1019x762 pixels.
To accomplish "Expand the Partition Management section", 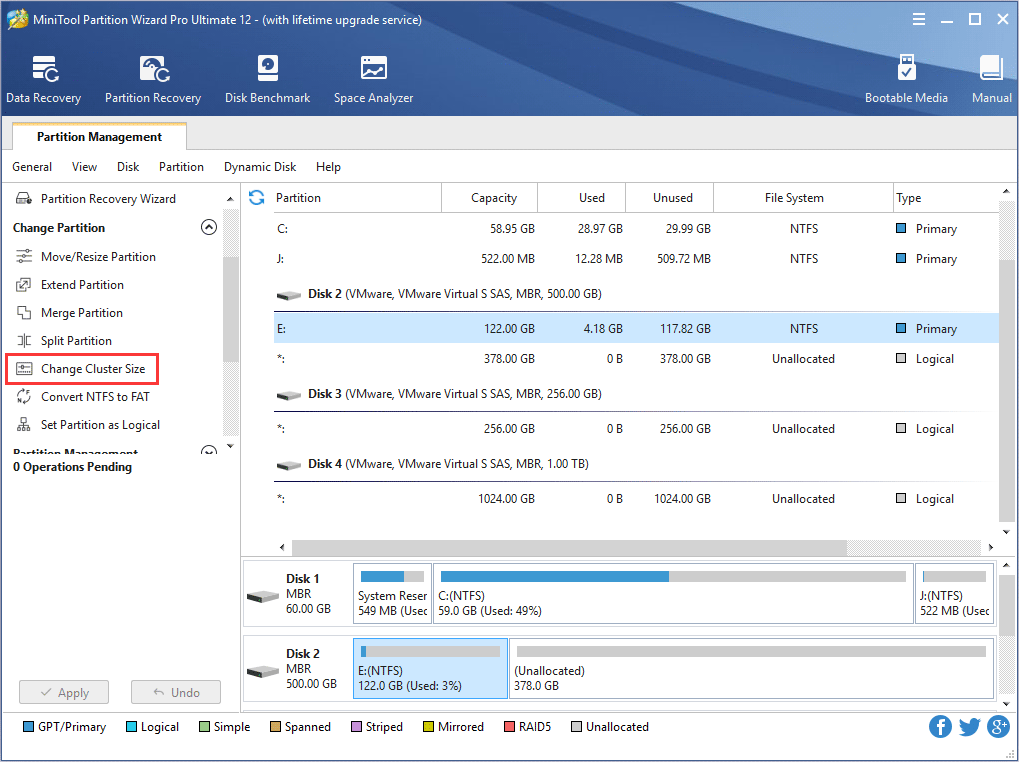I will (x=208, y=450).
